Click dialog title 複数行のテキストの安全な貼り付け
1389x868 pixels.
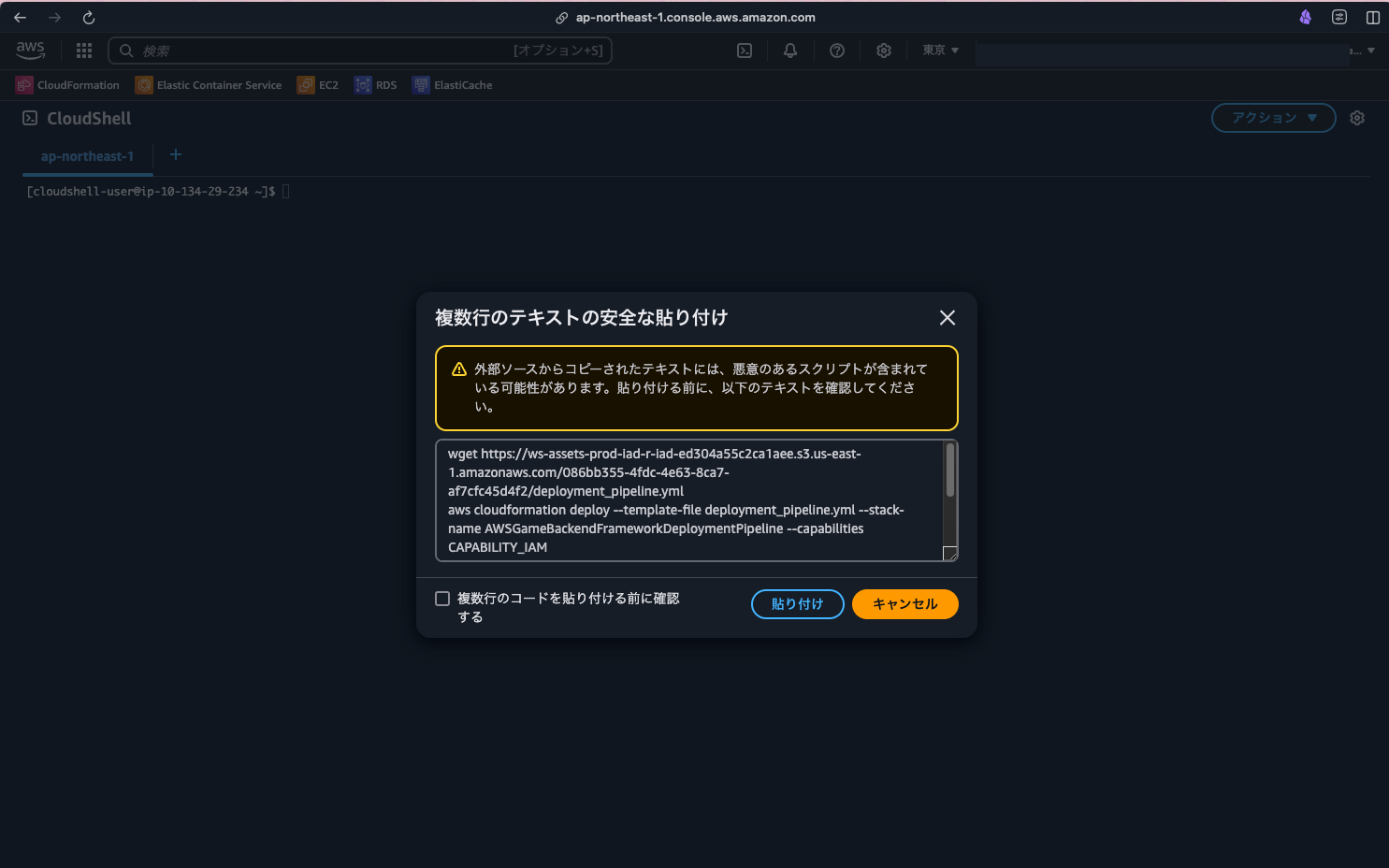(581, 318)
